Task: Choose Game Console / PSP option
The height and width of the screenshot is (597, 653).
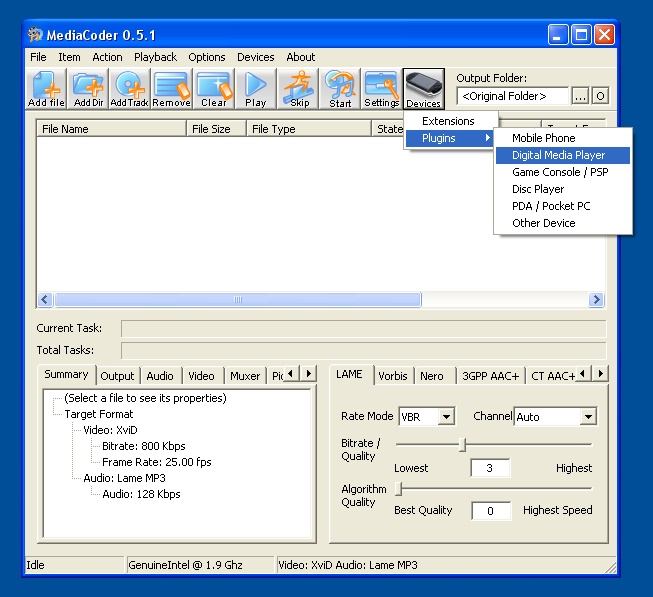Action: (x=563, y=172)
